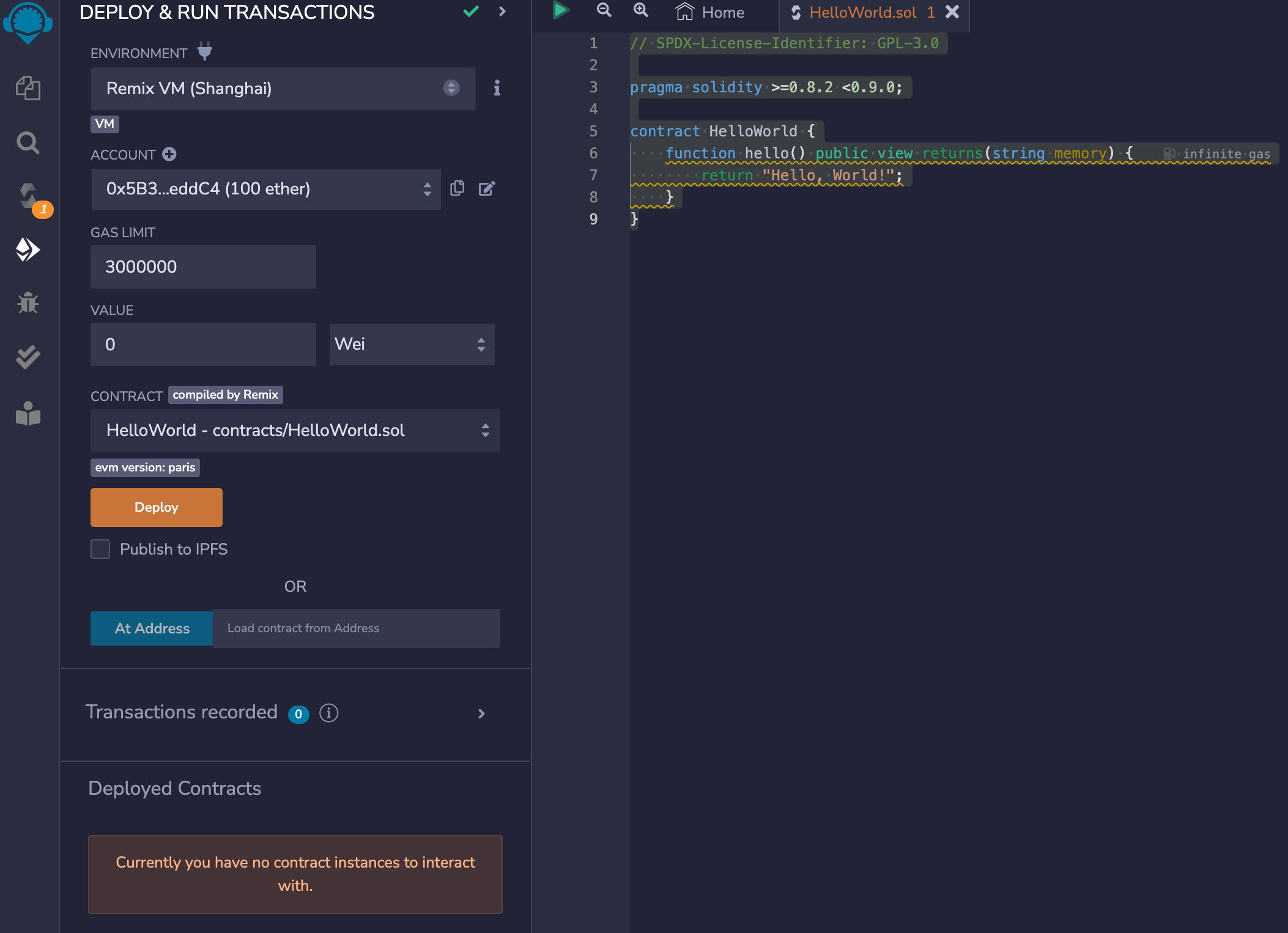This screenshot has height=933, width=1288.
Task: Open the Learneth tutorials icon
Action: pos(28,413)
